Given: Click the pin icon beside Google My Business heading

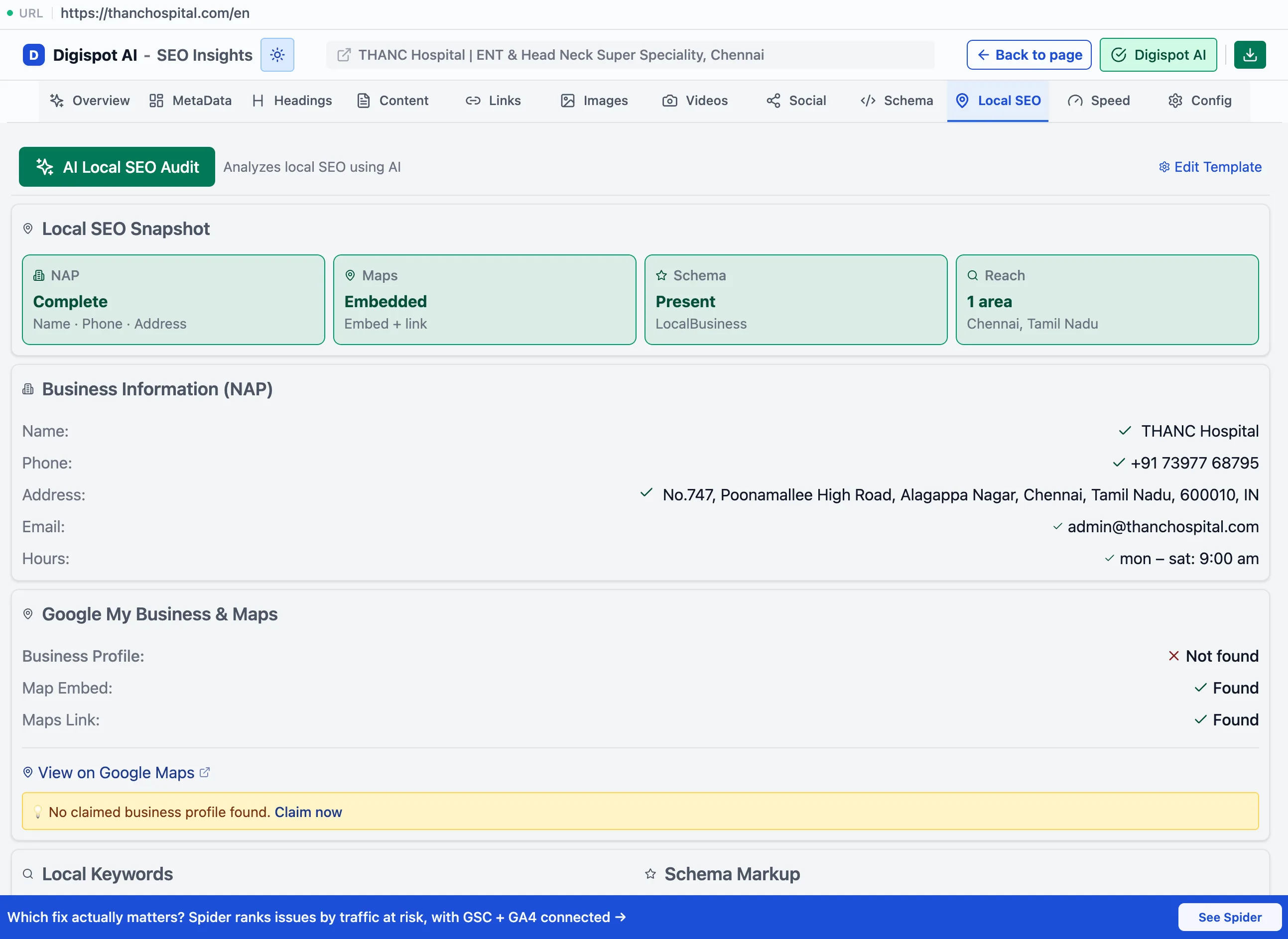Looking at the screenshot, I should 28,614.
